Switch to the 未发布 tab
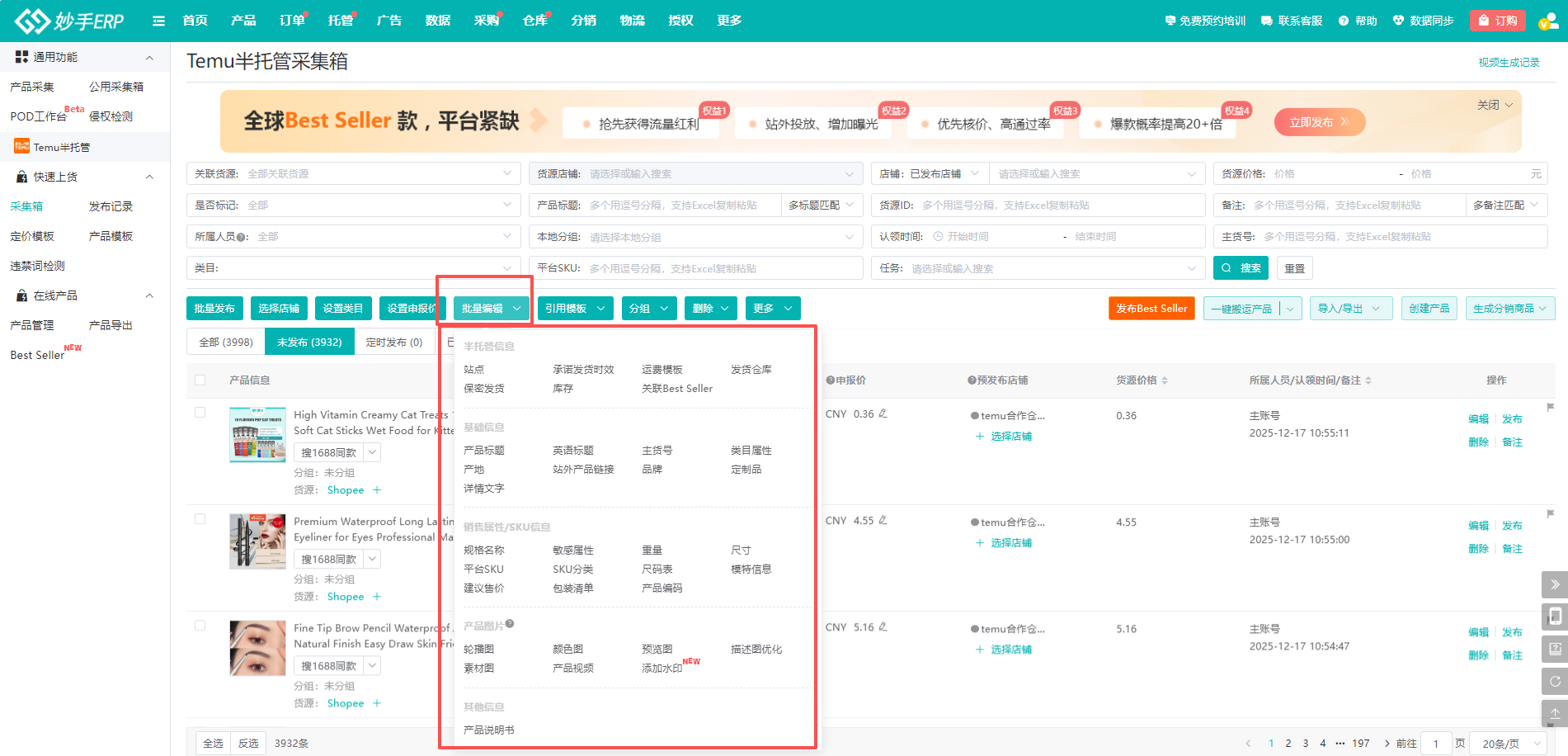This screenshot has height=756, width=1568. coord(309,341)
